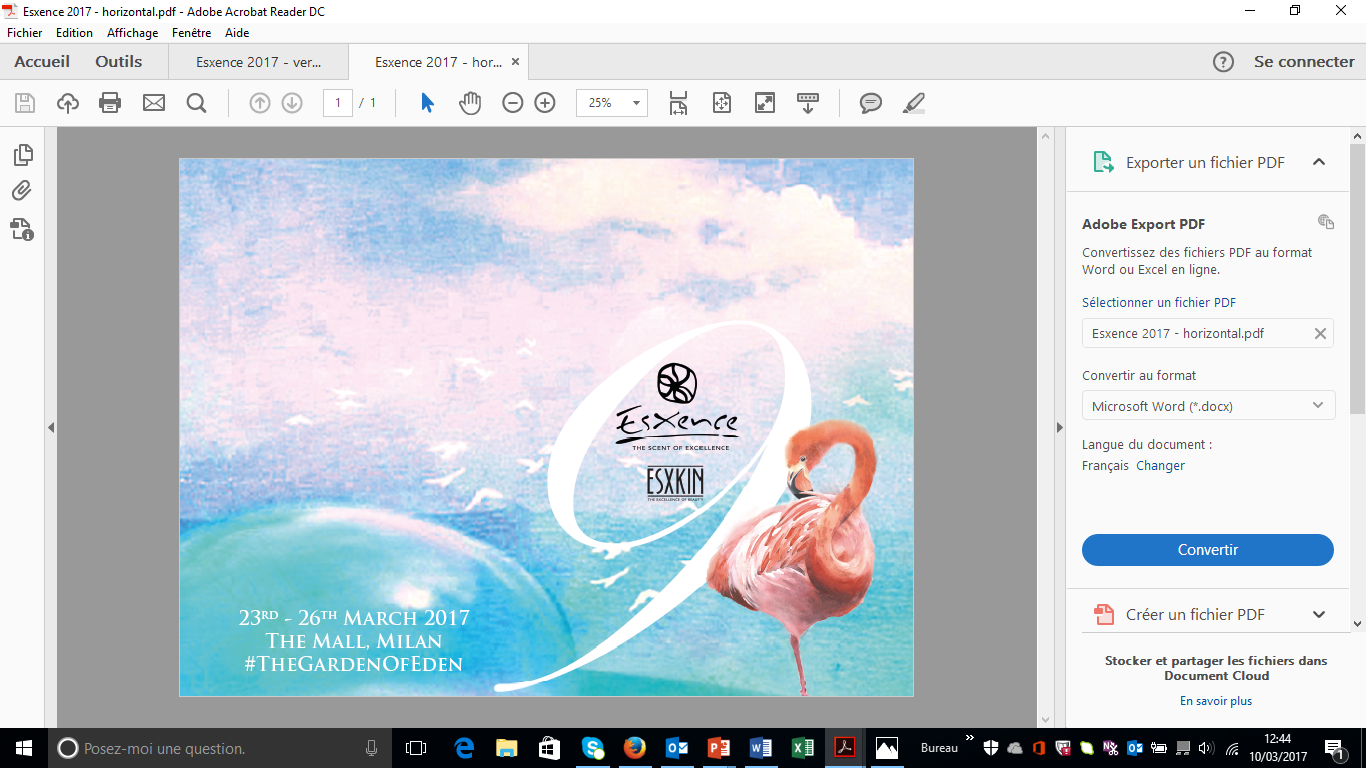Expand the Créer un fichier PDF section
The width and height of the screenshot is (1366, 768).
pos(1318,614)
